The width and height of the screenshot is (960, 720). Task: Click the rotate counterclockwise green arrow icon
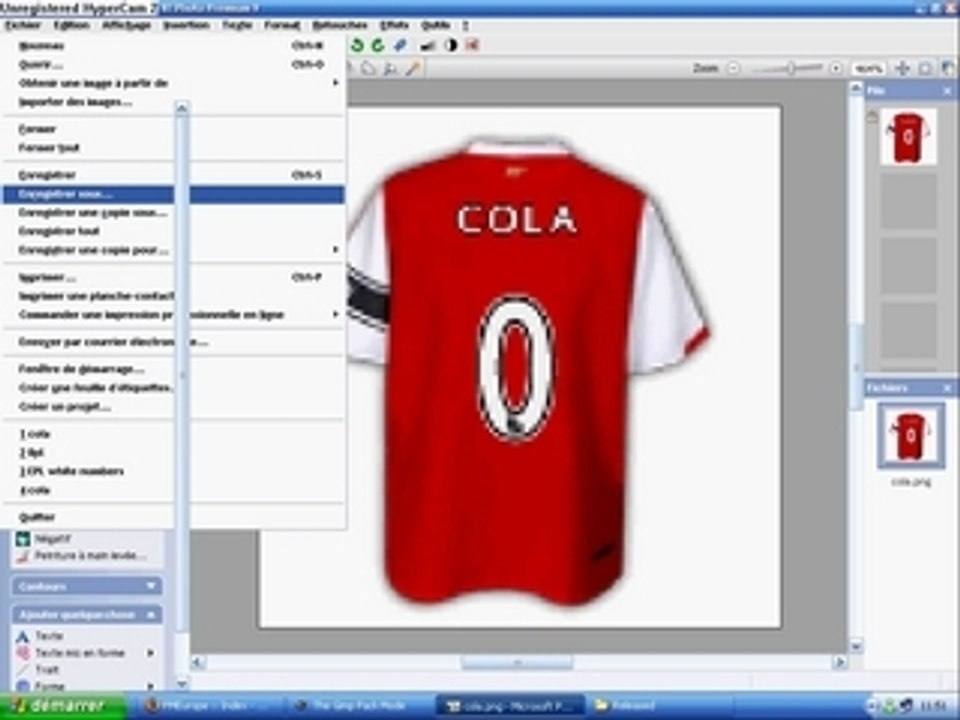pos(357,45)
